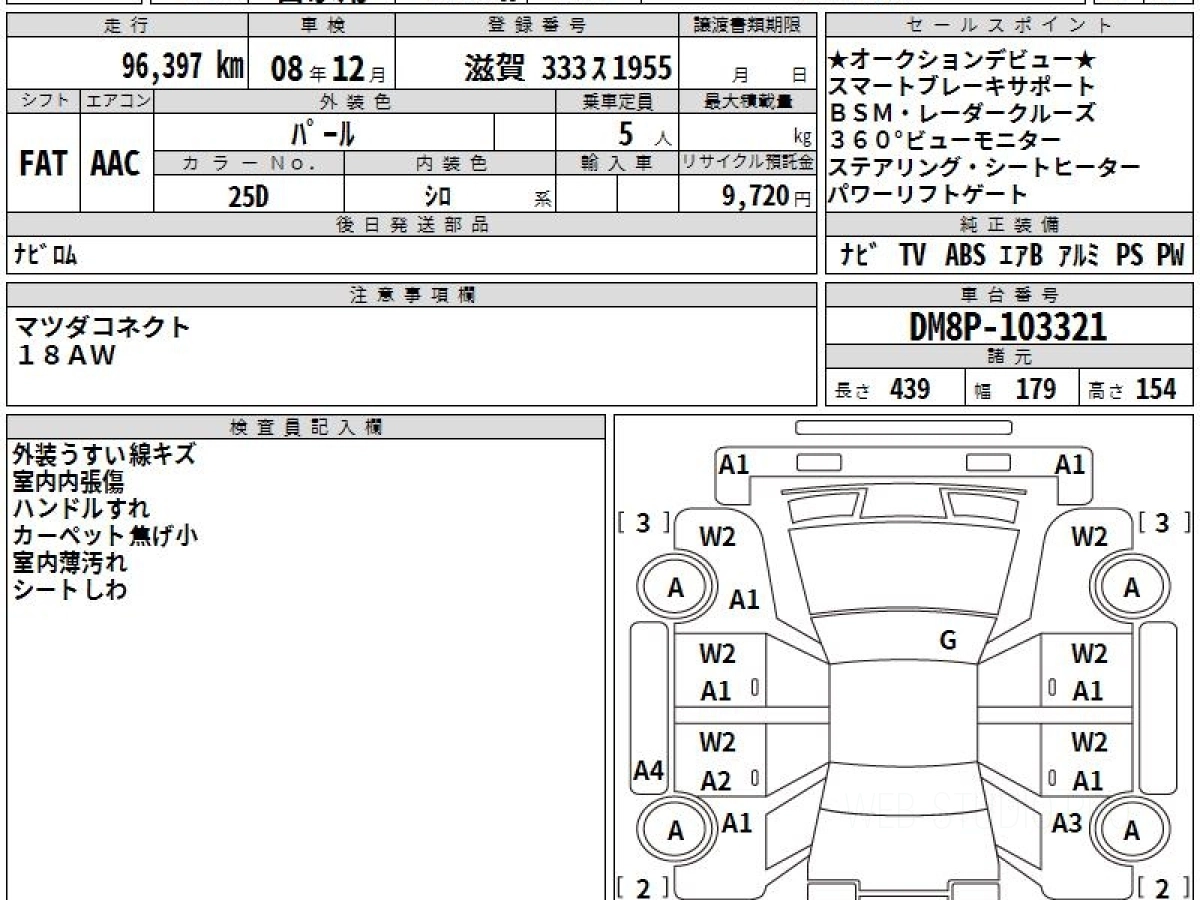This screenshot has height=900, width=1200.
Task: Click the A2 damage mark on diagram
Action: click(716, 781)
